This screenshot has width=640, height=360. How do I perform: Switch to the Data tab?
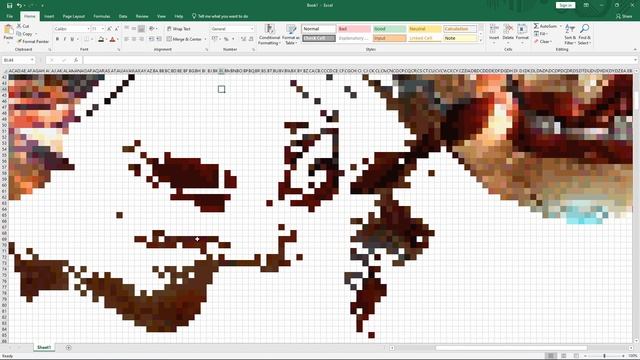123,16
